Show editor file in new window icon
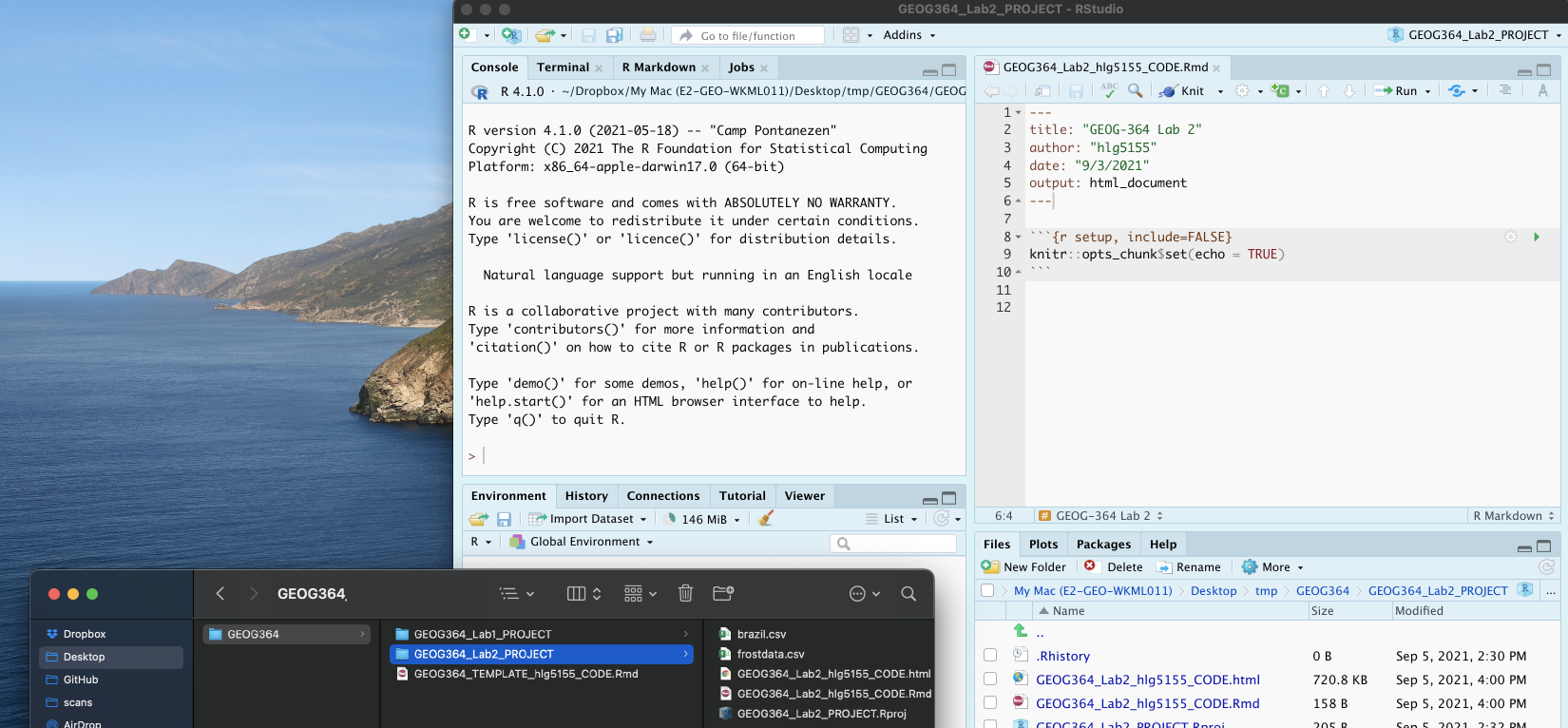Viewport: 1568px width, 728px height. tap(1042, 91)
